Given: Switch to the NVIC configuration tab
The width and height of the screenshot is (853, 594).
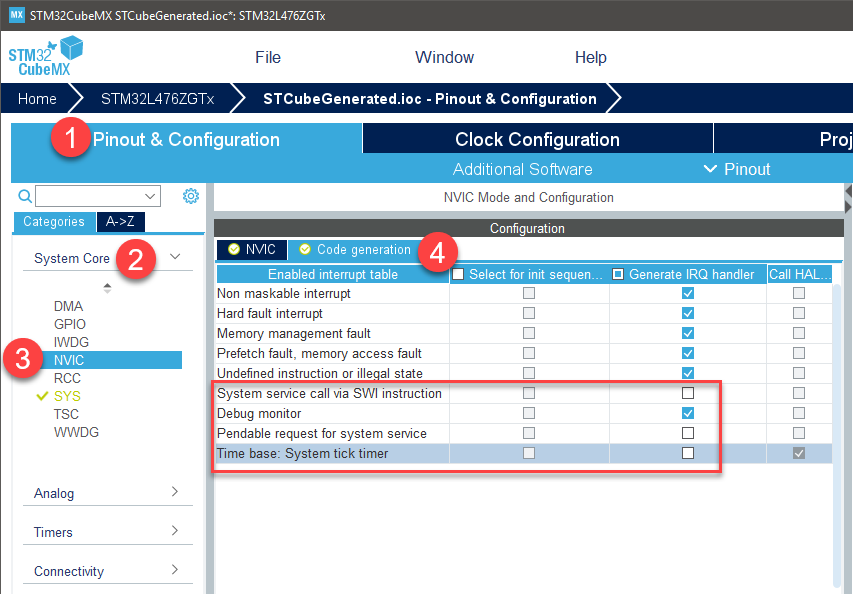Looking at the screenshot, I should point(252,250).
